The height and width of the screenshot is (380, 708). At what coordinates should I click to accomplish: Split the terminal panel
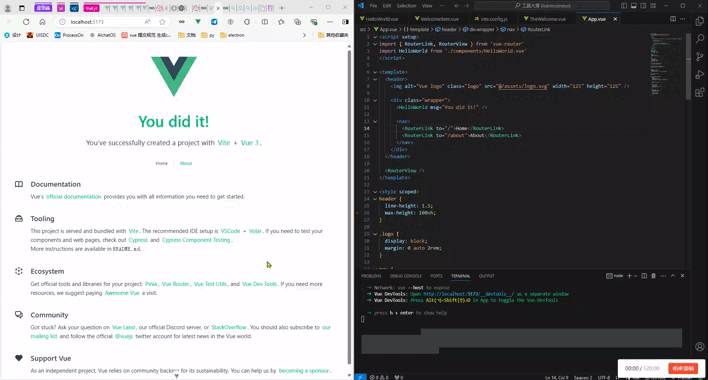coord(644,276)
